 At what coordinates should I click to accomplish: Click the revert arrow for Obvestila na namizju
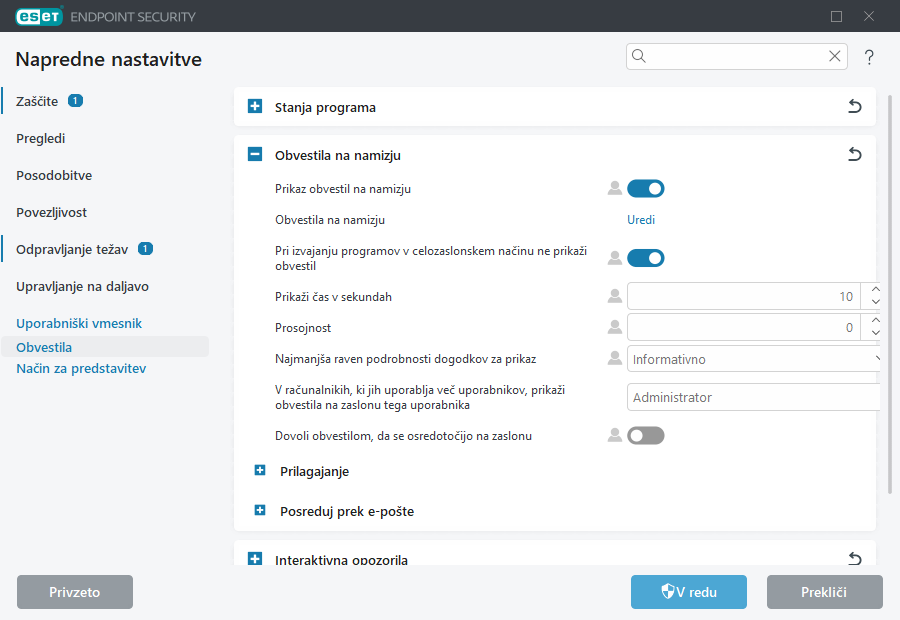(x=854, y=155)
